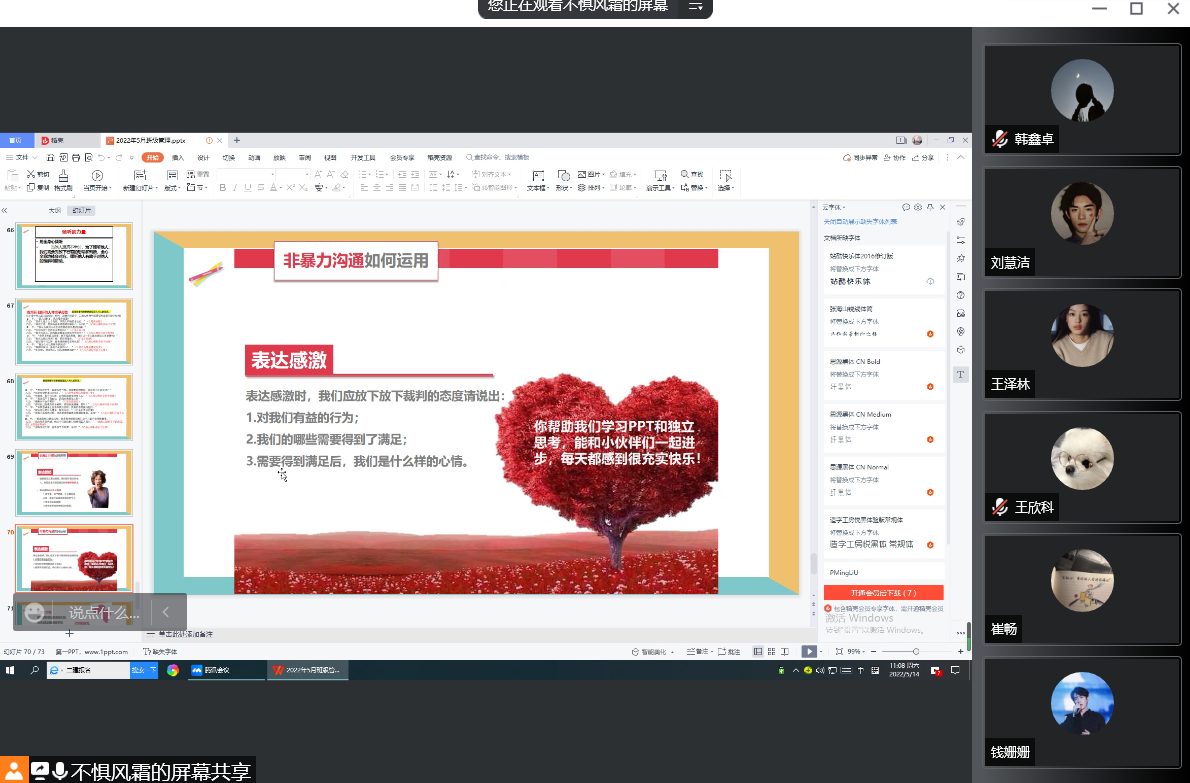Open the menu icon beside the screen-viewing banner

(695, 7)
